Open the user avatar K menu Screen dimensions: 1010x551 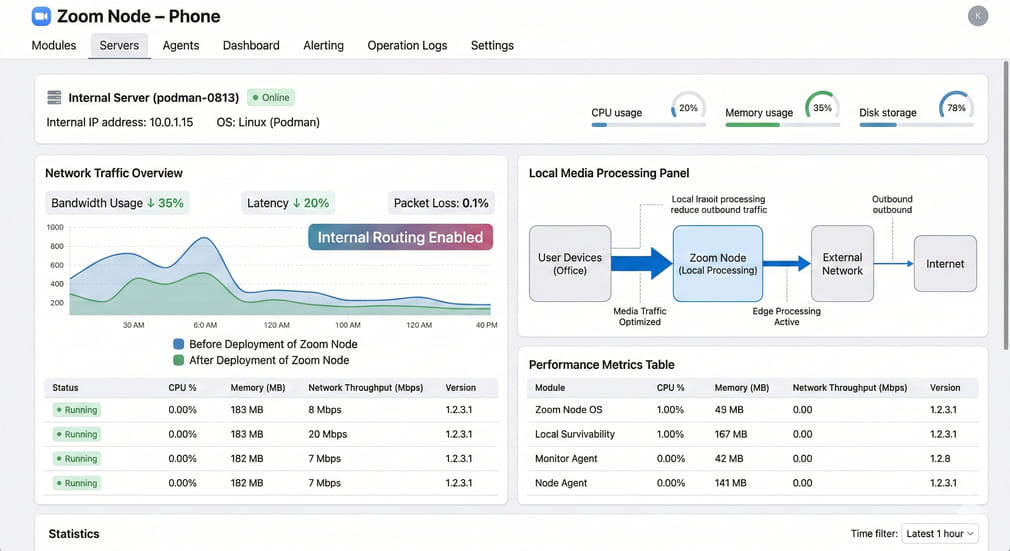(x=978, y=16)
